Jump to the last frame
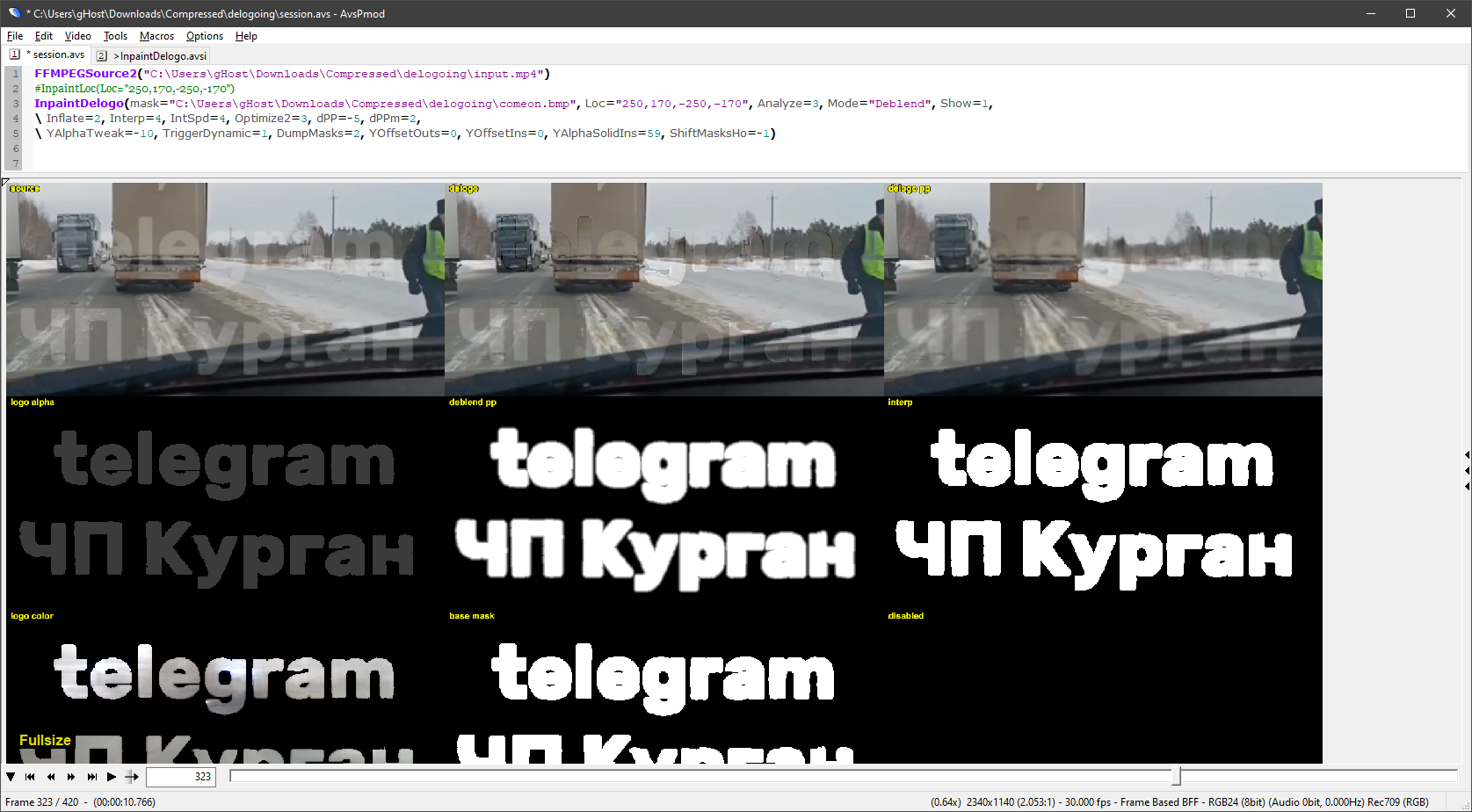 coord(91,777)
